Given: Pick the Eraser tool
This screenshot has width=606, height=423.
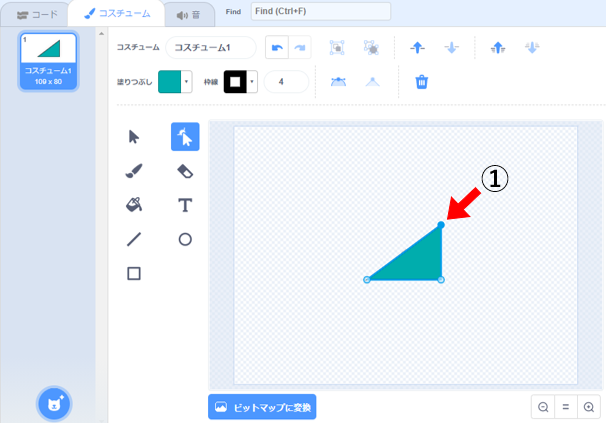Looking at the screenshot, I should point(185,171).
